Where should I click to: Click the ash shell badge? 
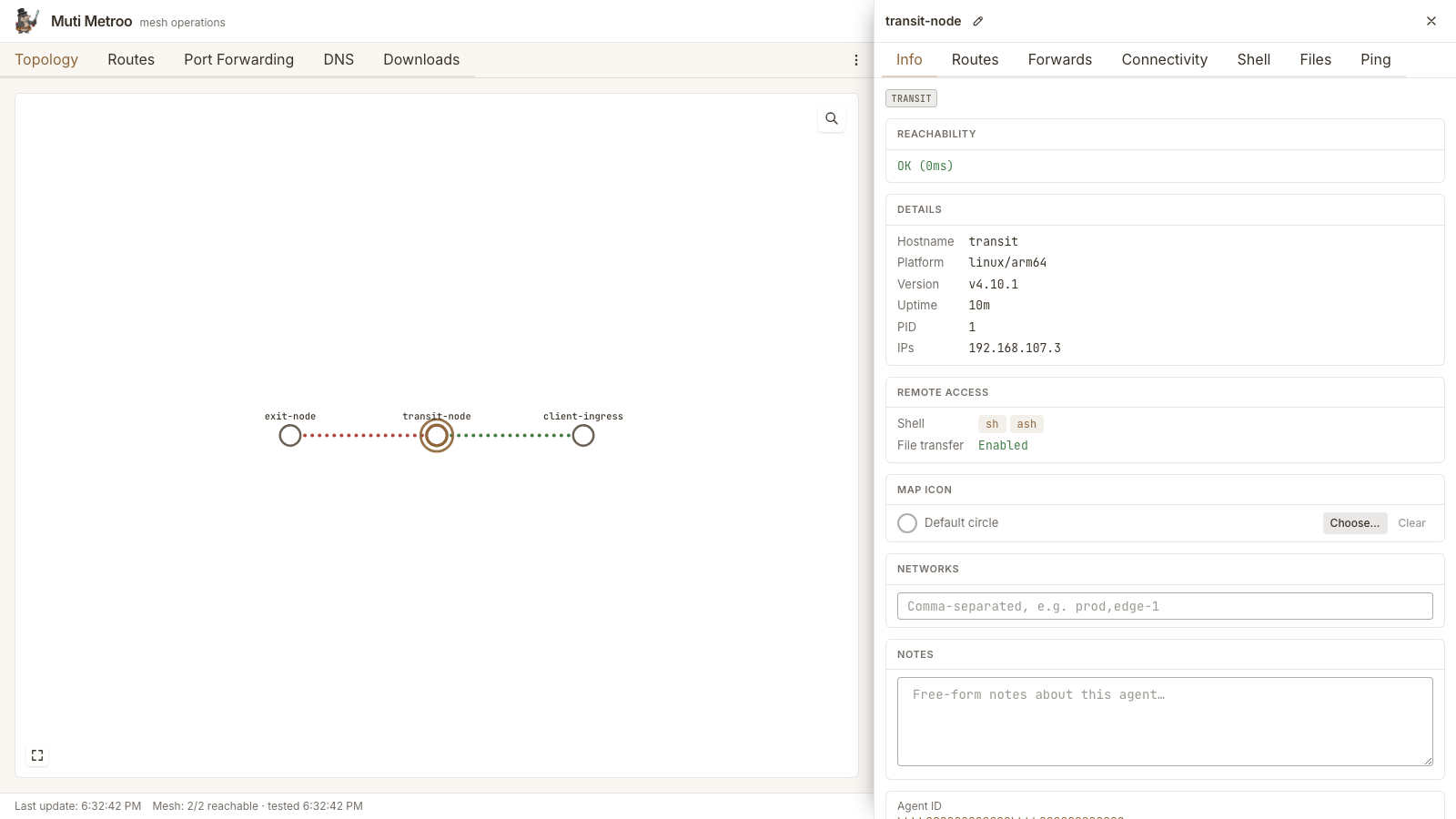point(1026,424)
